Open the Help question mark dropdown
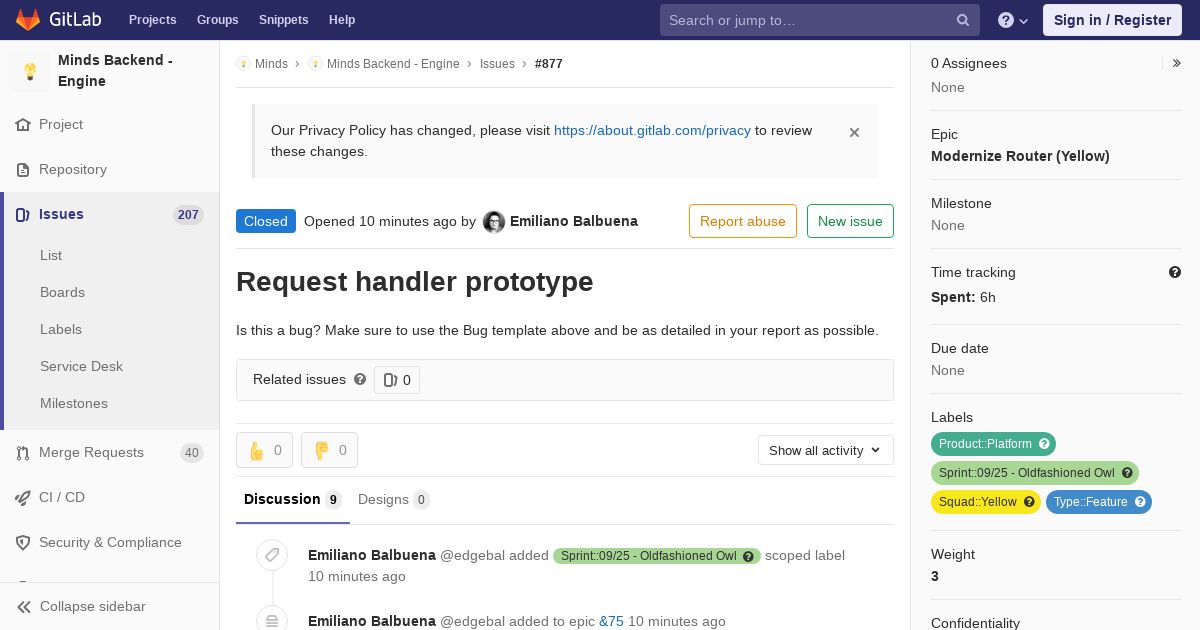The width and height of the screenshot is (1200, 630). click(x=1013, y=20)
